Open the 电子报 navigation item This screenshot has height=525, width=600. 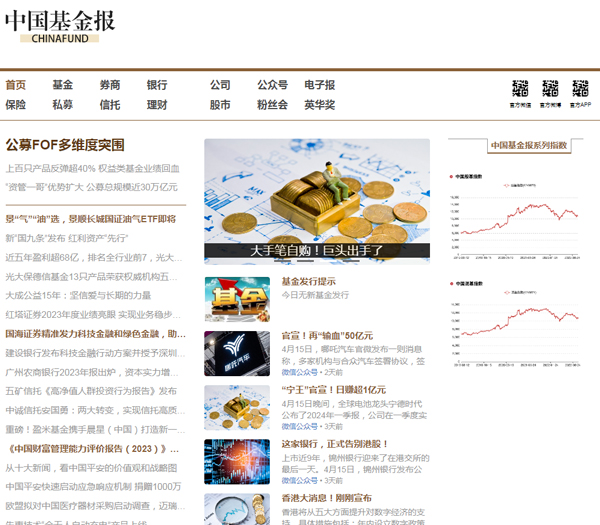coord(320,85)
